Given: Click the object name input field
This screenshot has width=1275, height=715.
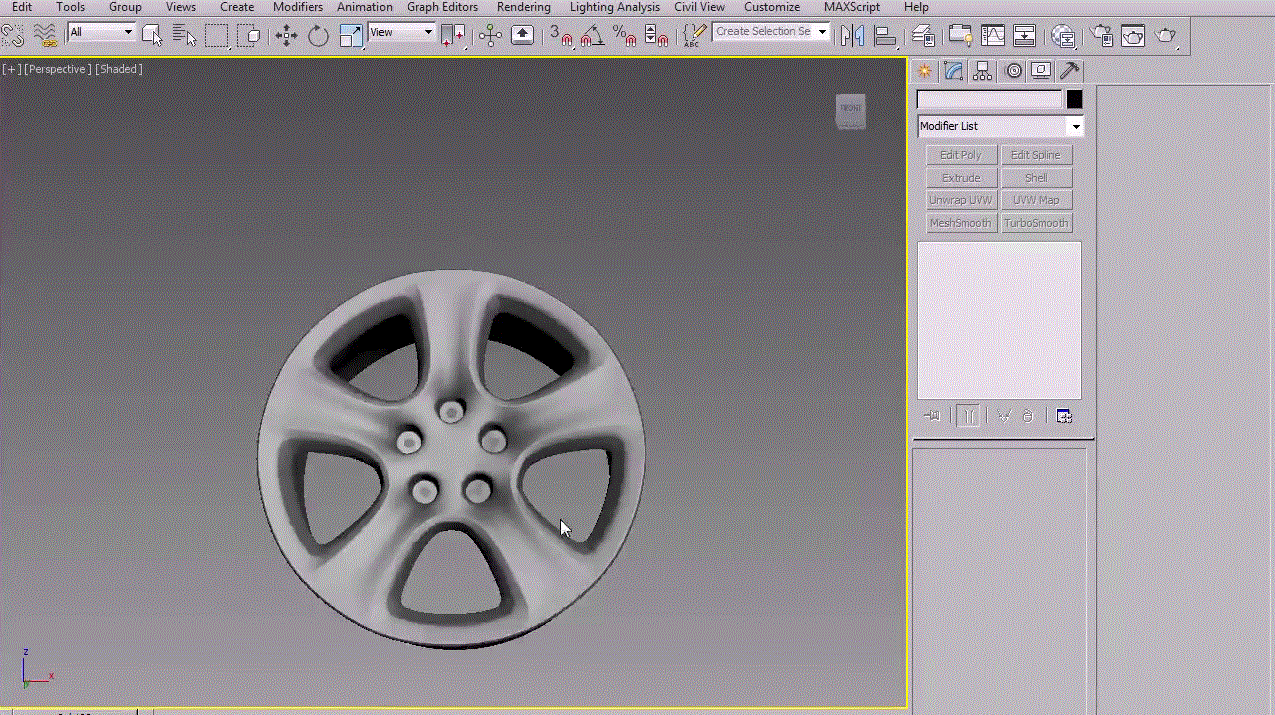Looking at the screenshot, I should click(x=990, y=100).
